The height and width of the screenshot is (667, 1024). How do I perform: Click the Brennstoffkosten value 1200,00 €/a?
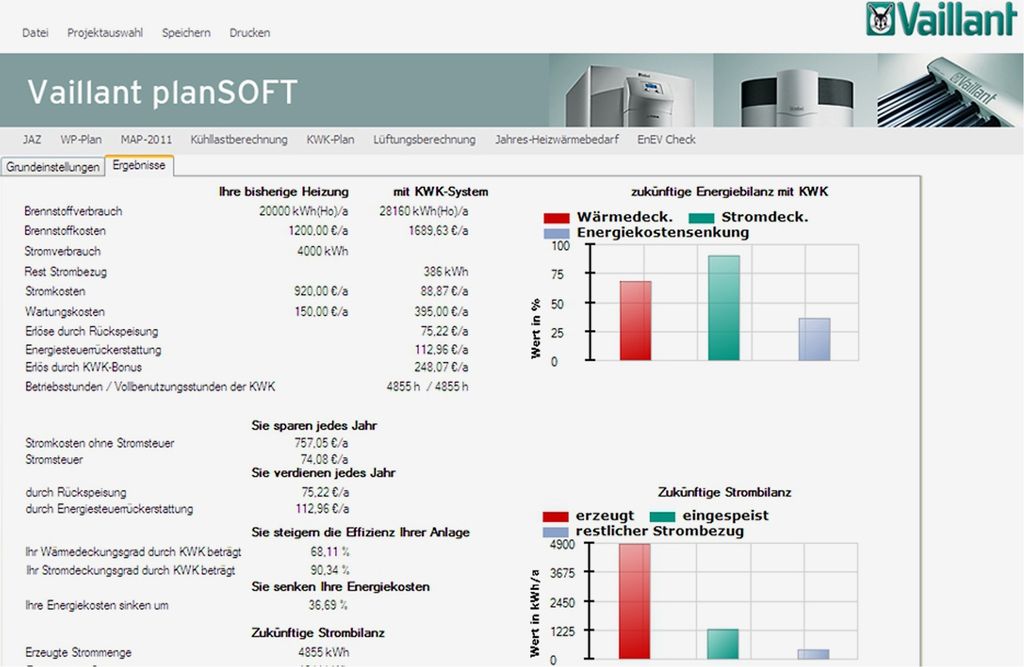pos(318,231)
